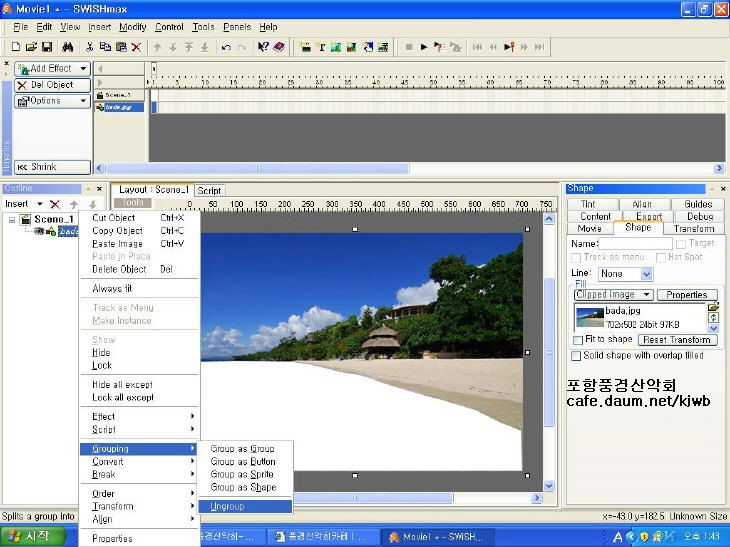Image resolution: width=730 pixels, height=547 pixels.
Task: Open the Export tab
Action: [649, 216]
